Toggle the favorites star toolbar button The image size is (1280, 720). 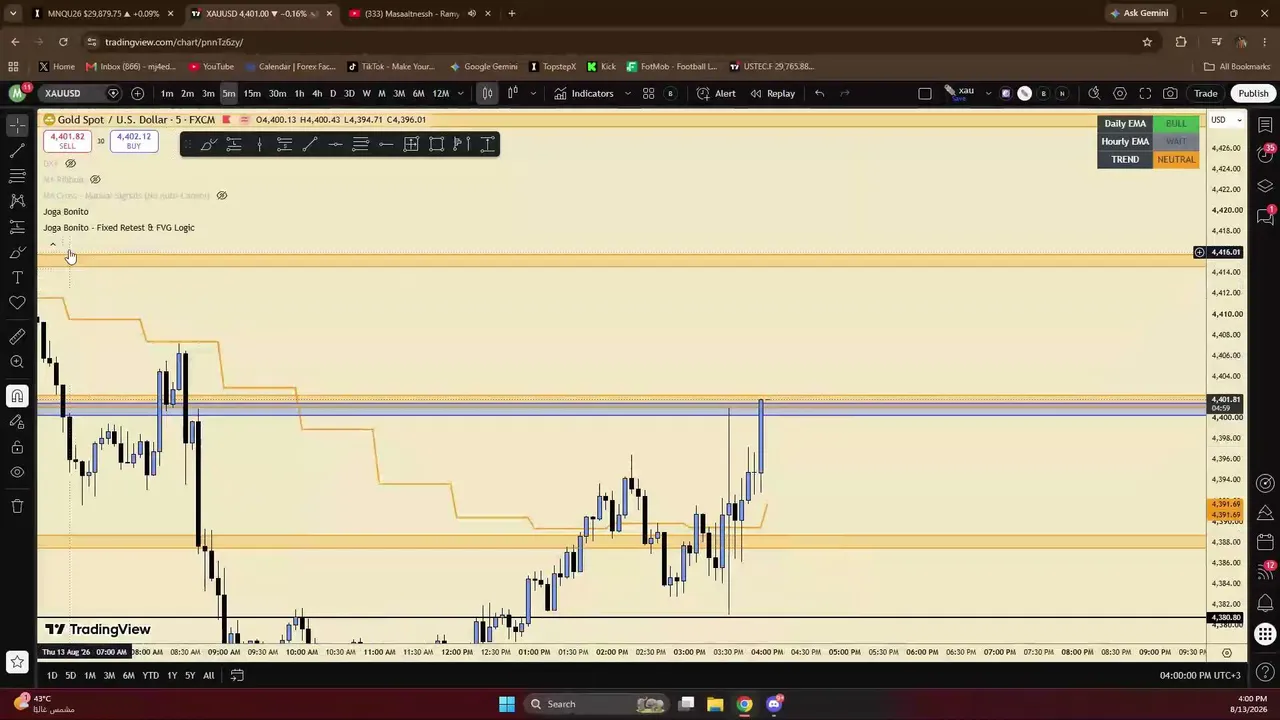pyautogui.click(x=17, y=661)
